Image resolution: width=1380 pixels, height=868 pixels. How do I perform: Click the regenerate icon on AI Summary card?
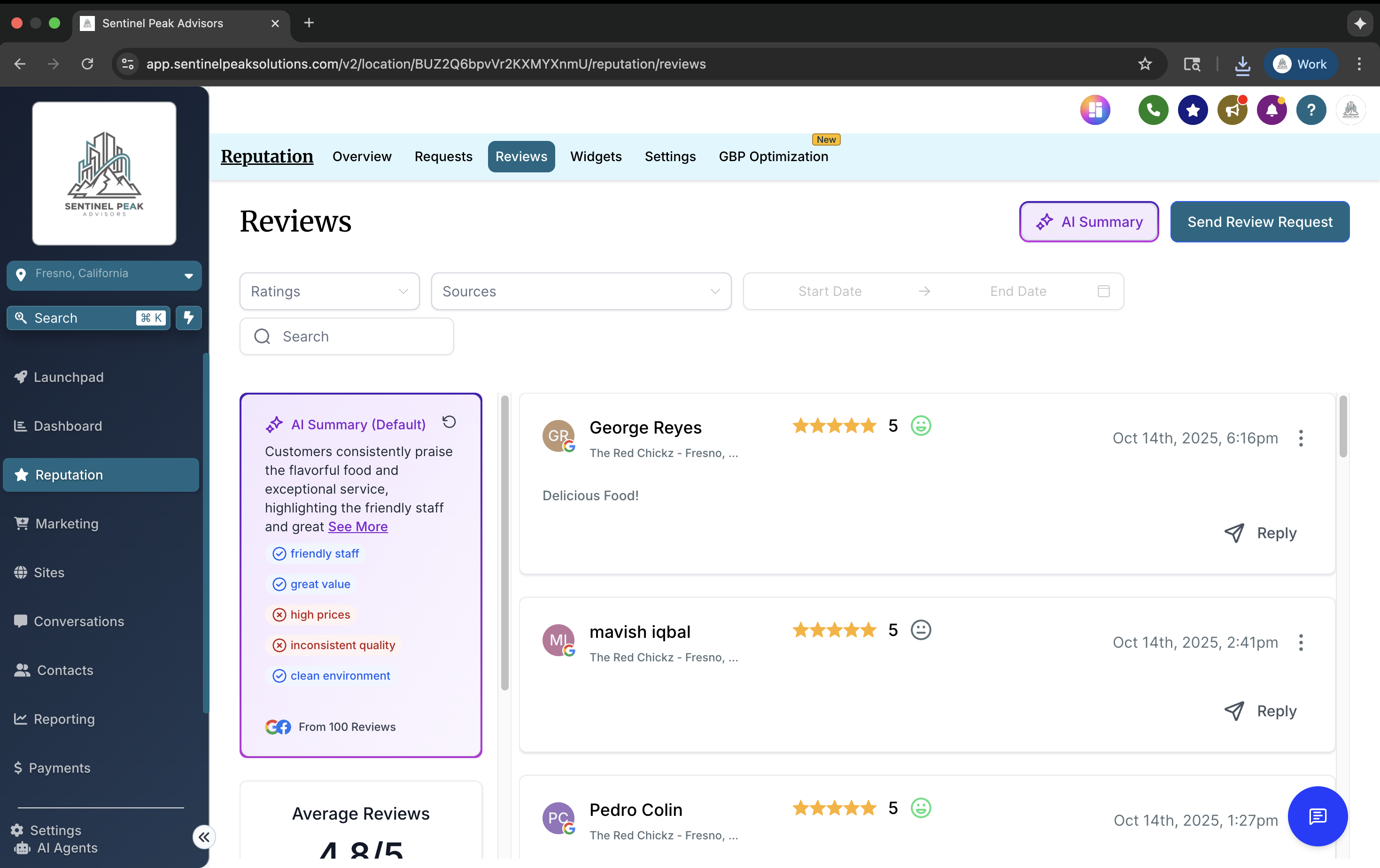[x=450, y=422]
